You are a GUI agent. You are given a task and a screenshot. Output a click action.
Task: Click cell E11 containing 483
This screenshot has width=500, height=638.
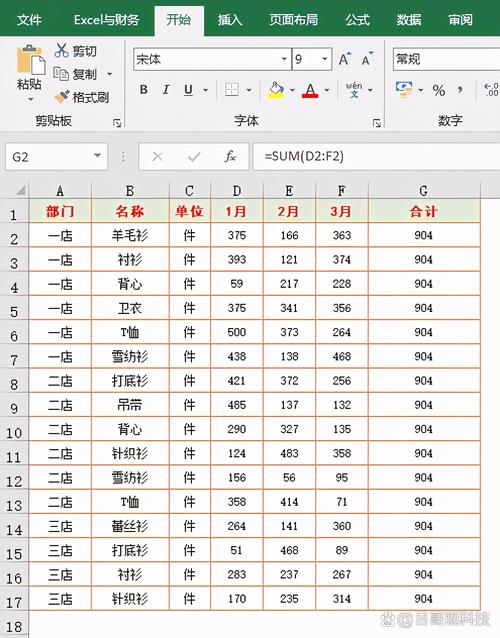click(x=289, y=453)
